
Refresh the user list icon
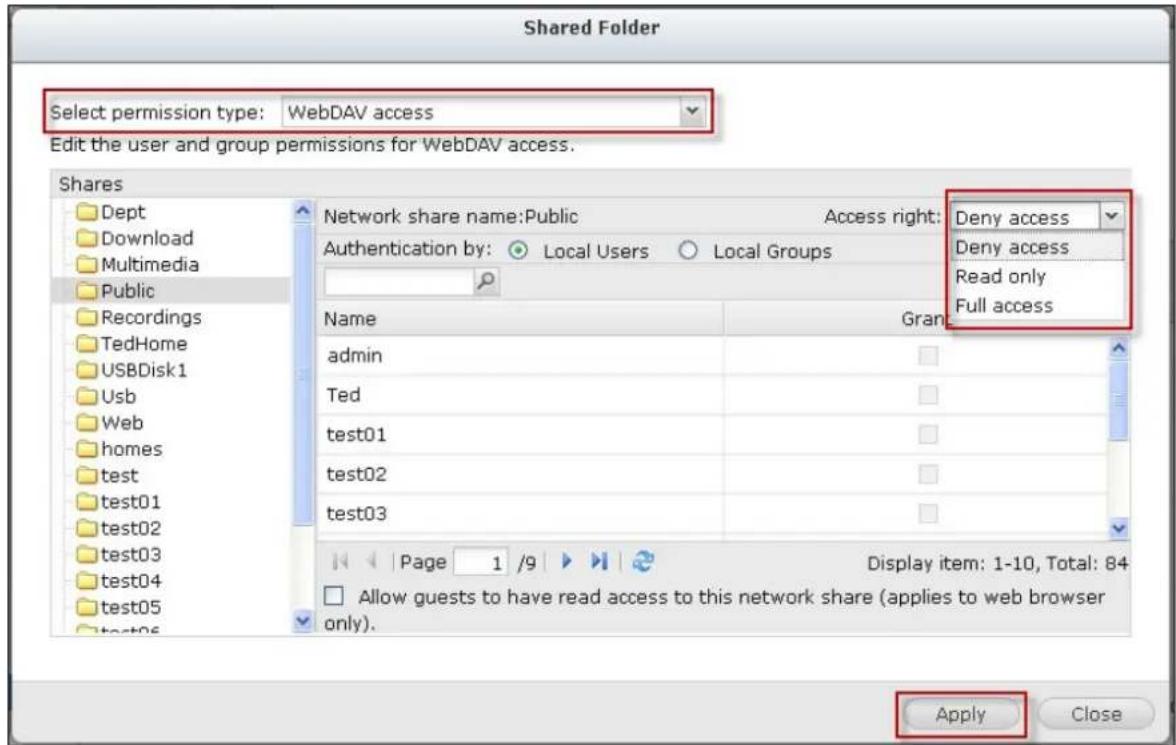643,561
